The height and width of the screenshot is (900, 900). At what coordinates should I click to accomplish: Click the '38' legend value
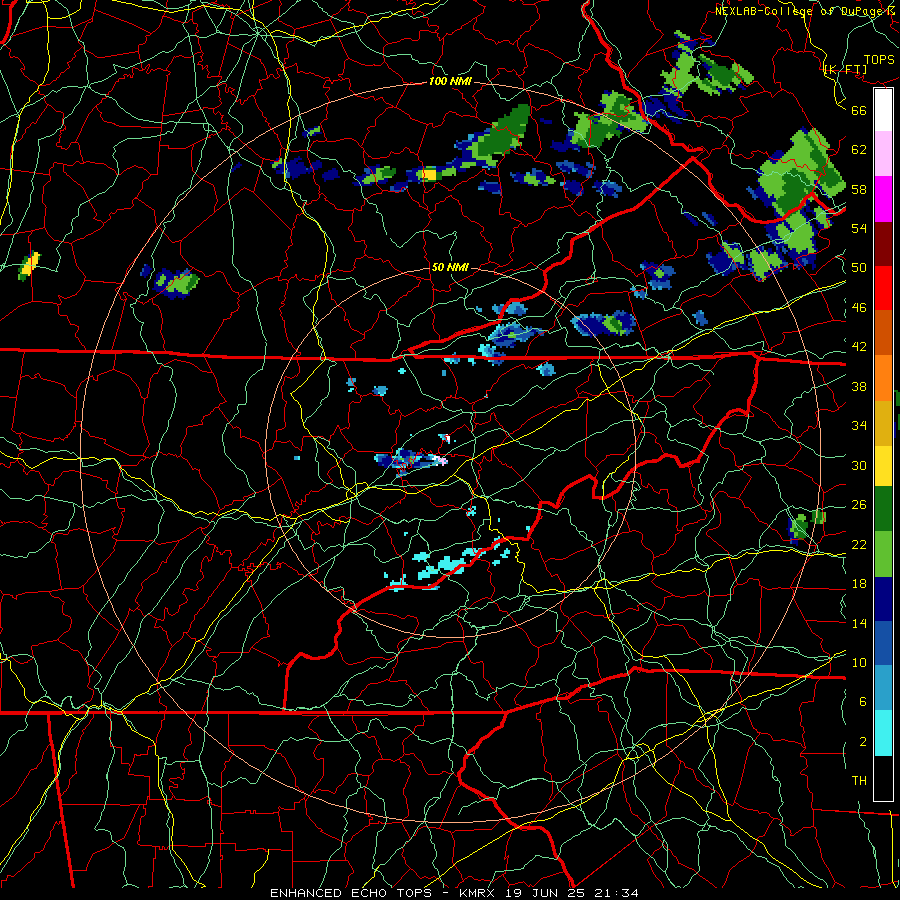point(859,386)
